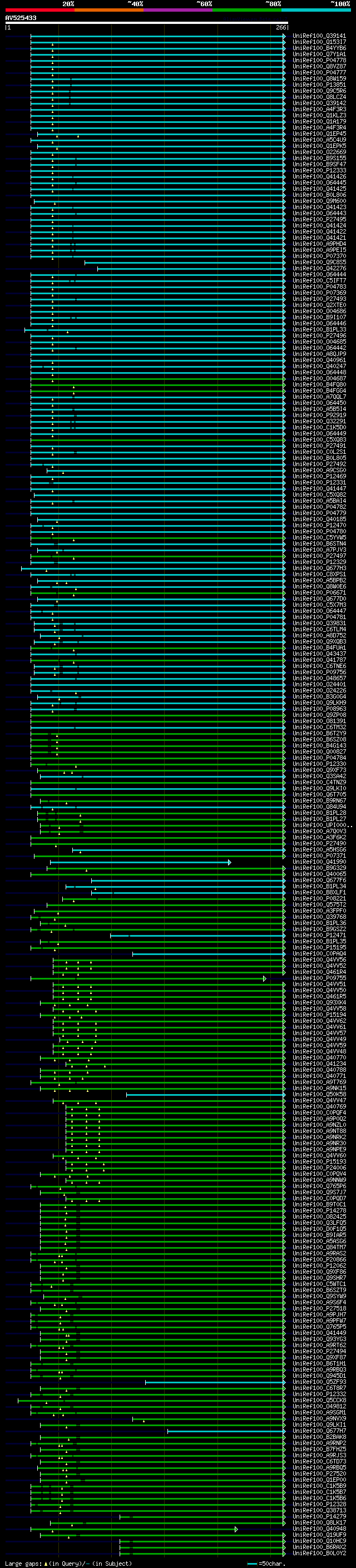Select the UniRef100_P92919 label
Viewport: 356px width, 1568px height.
(319, 415)
